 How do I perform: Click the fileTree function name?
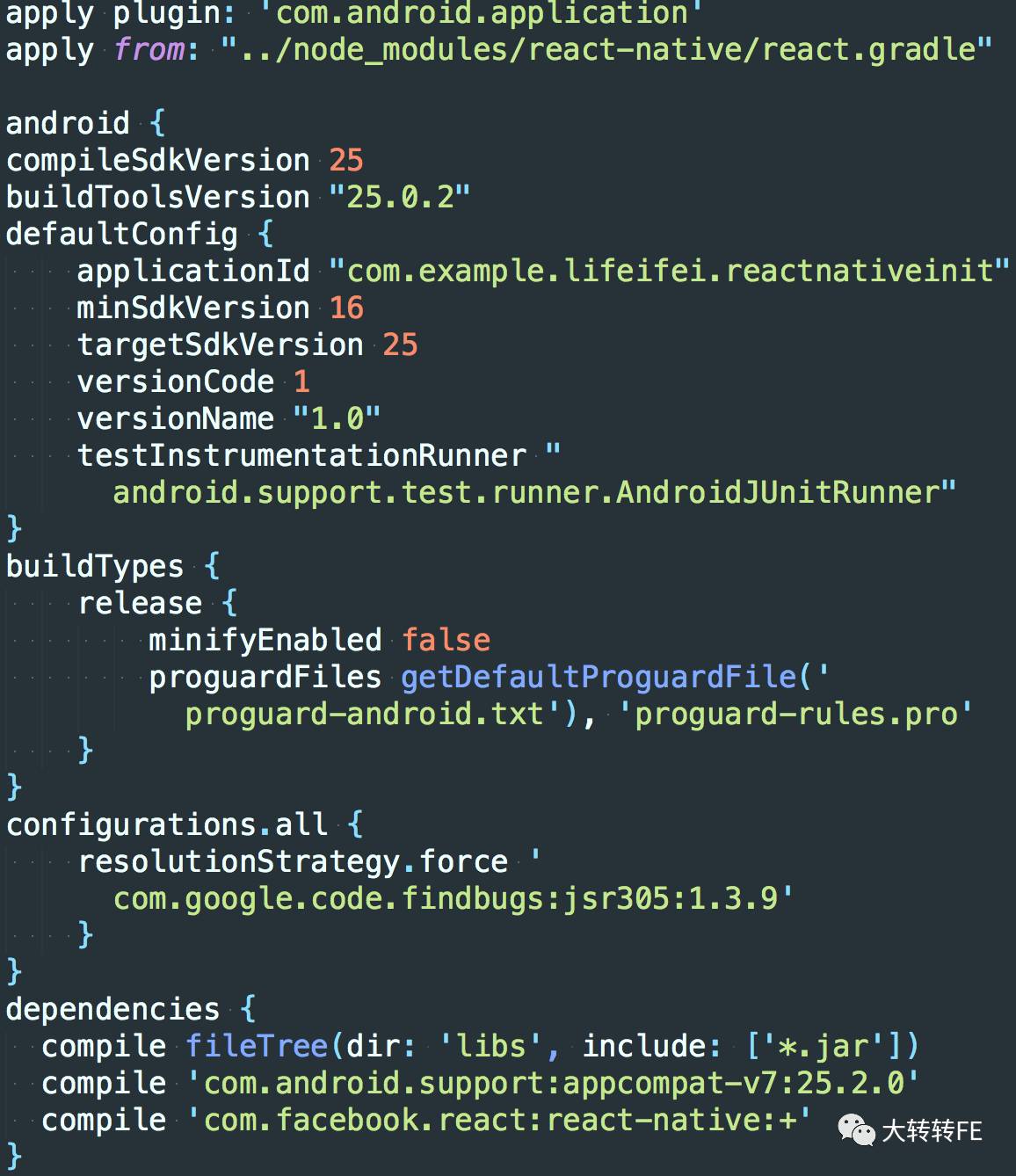pyautogui.click(x=257, y=1046)
